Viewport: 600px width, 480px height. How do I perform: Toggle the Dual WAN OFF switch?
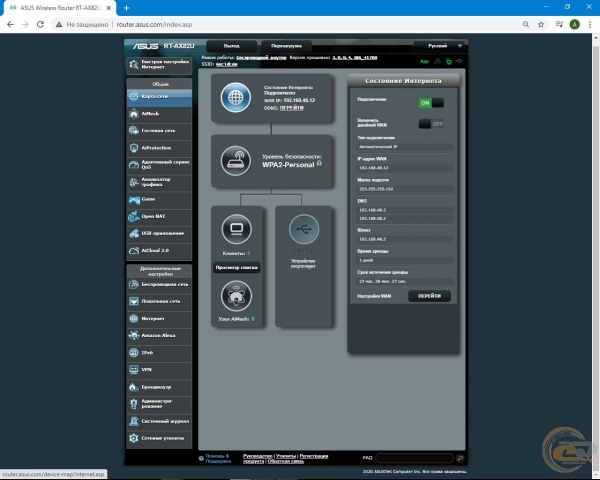point(431,124)
